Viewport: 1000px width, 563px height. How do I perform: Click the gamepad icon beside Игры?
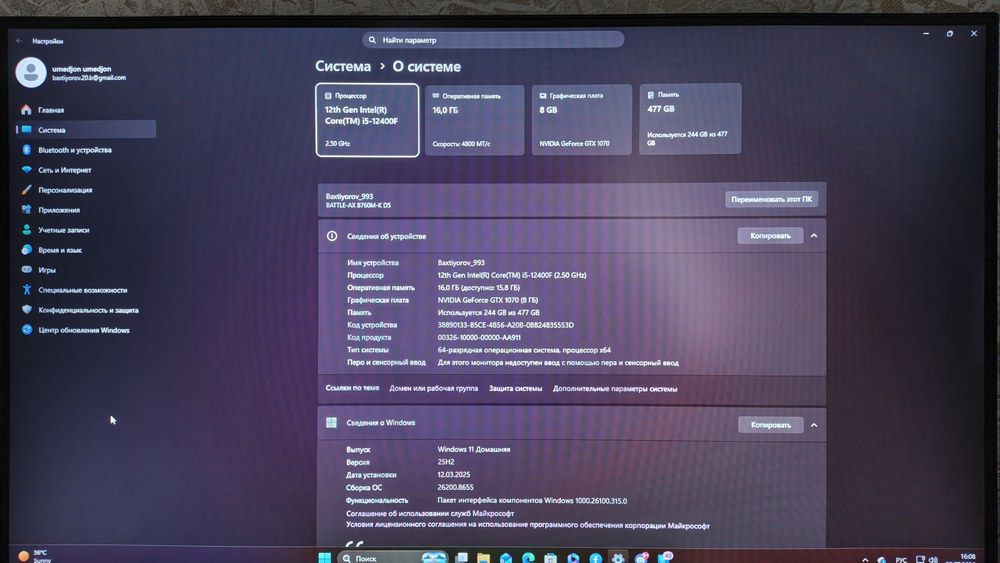[x=26, y=269]
